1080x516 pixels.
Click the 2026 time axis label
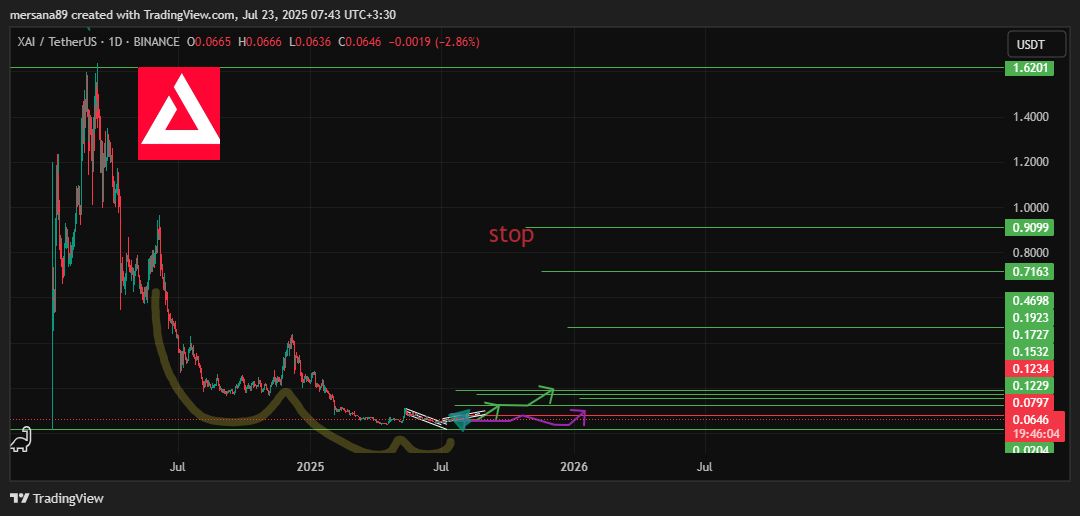tap(574, 467)
